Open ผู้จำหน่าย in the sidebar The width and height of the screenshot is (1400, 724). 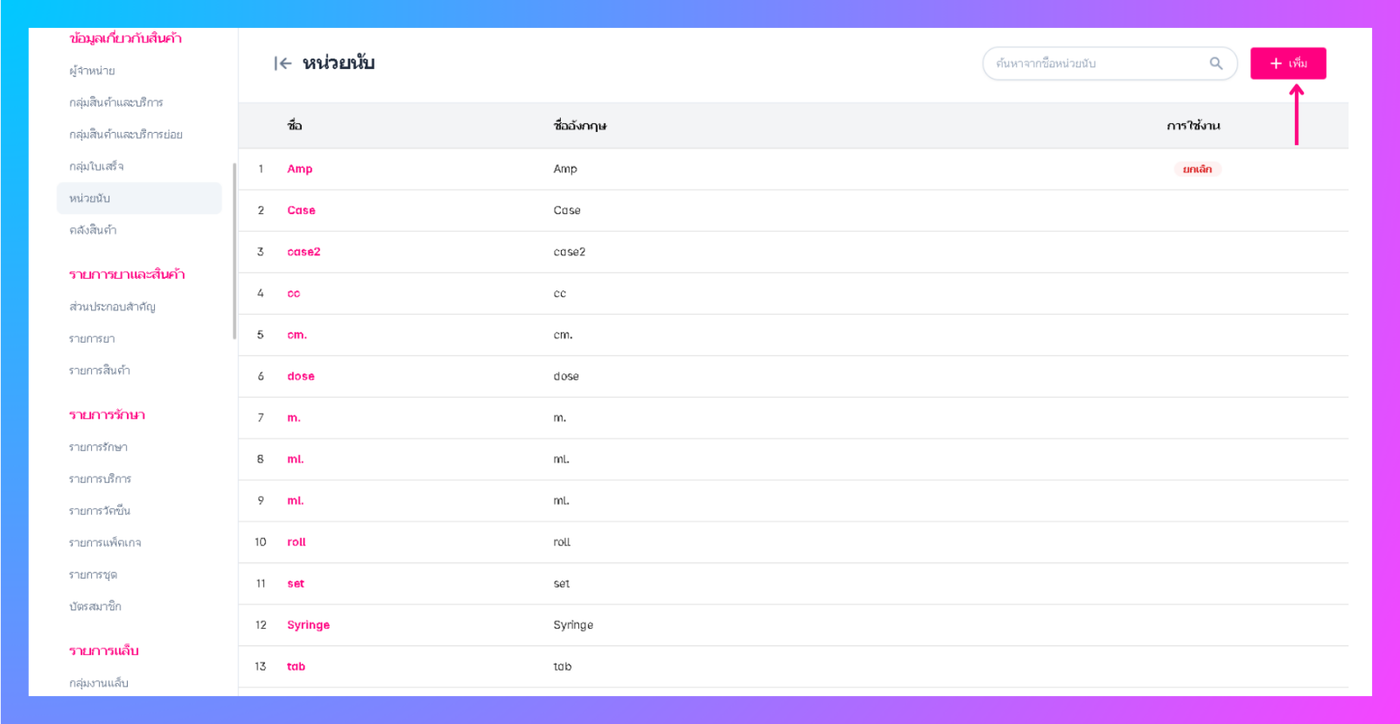(x=92, y=71)
